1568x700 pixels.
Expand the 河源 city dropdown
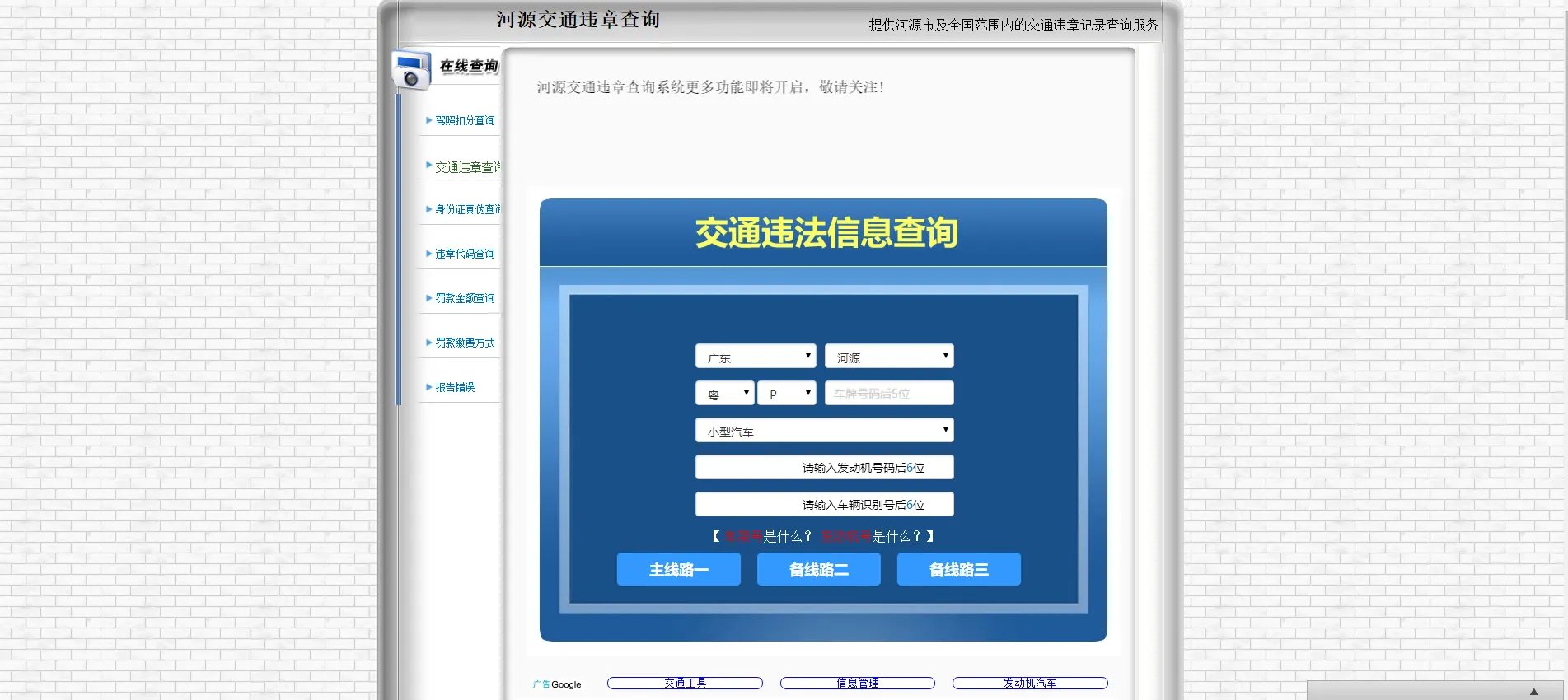point(889,356)
